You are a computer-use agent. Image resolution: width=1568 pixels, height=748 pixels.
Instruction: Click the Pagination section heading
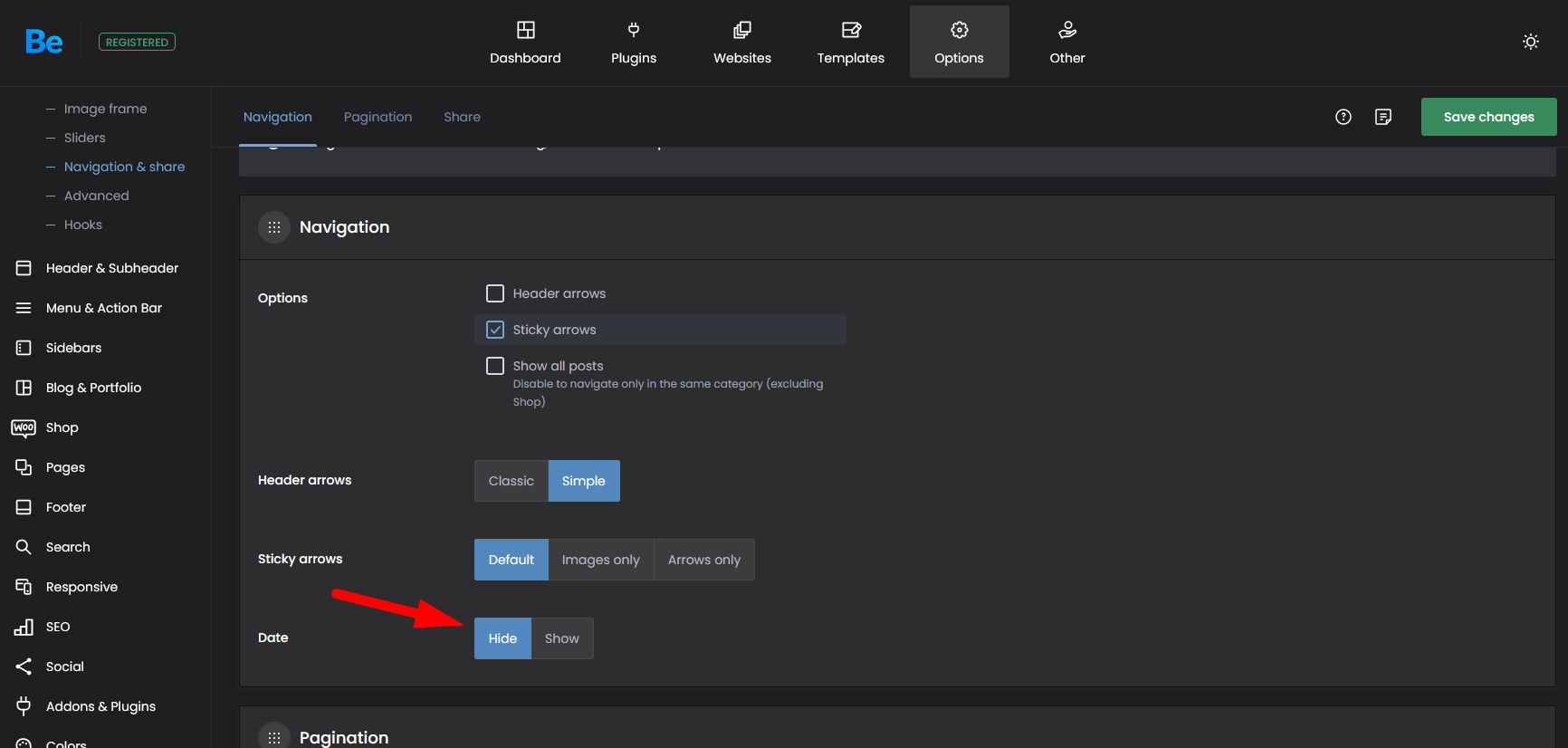tap(344, 737)
